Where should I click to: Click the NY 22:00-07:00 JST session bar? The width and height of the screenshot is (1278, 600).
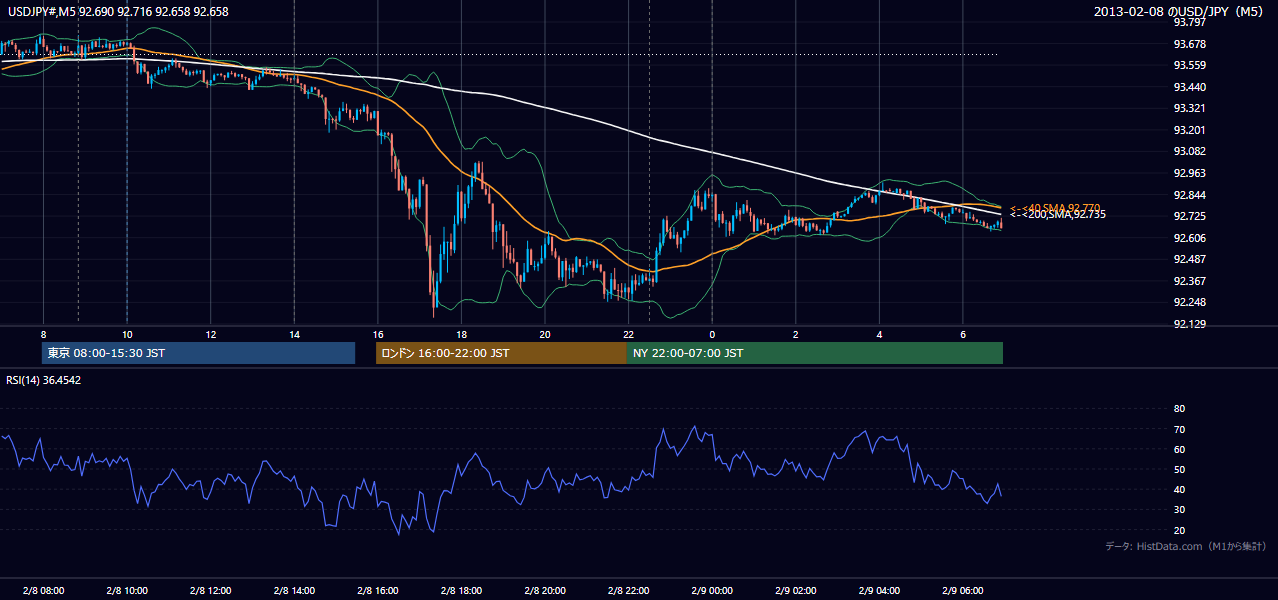pyautogui.click(x=815, y=353)
